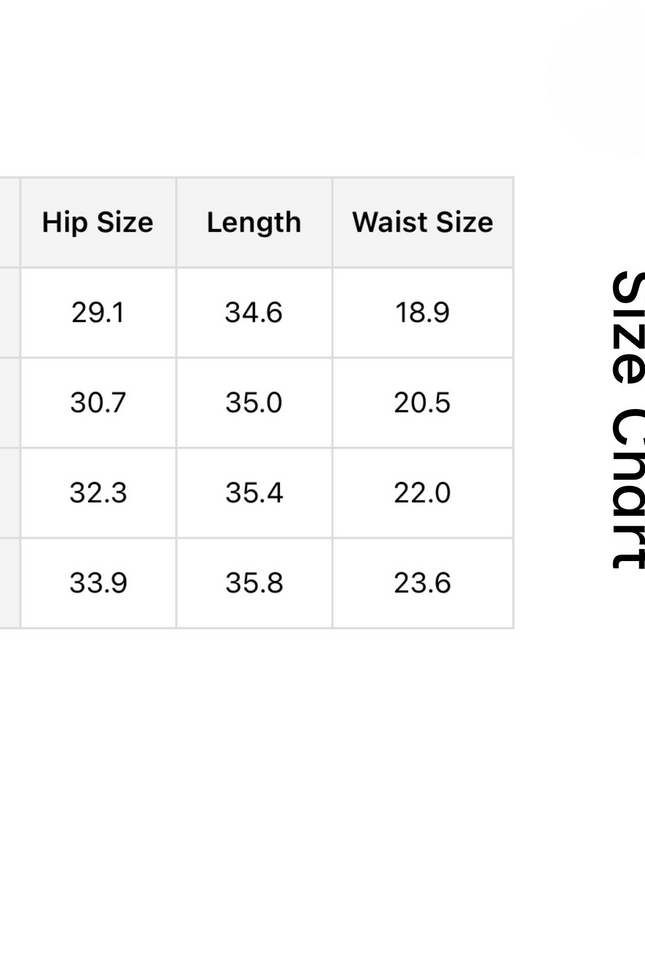Click the Waist Size column header

tap(422, 222)
